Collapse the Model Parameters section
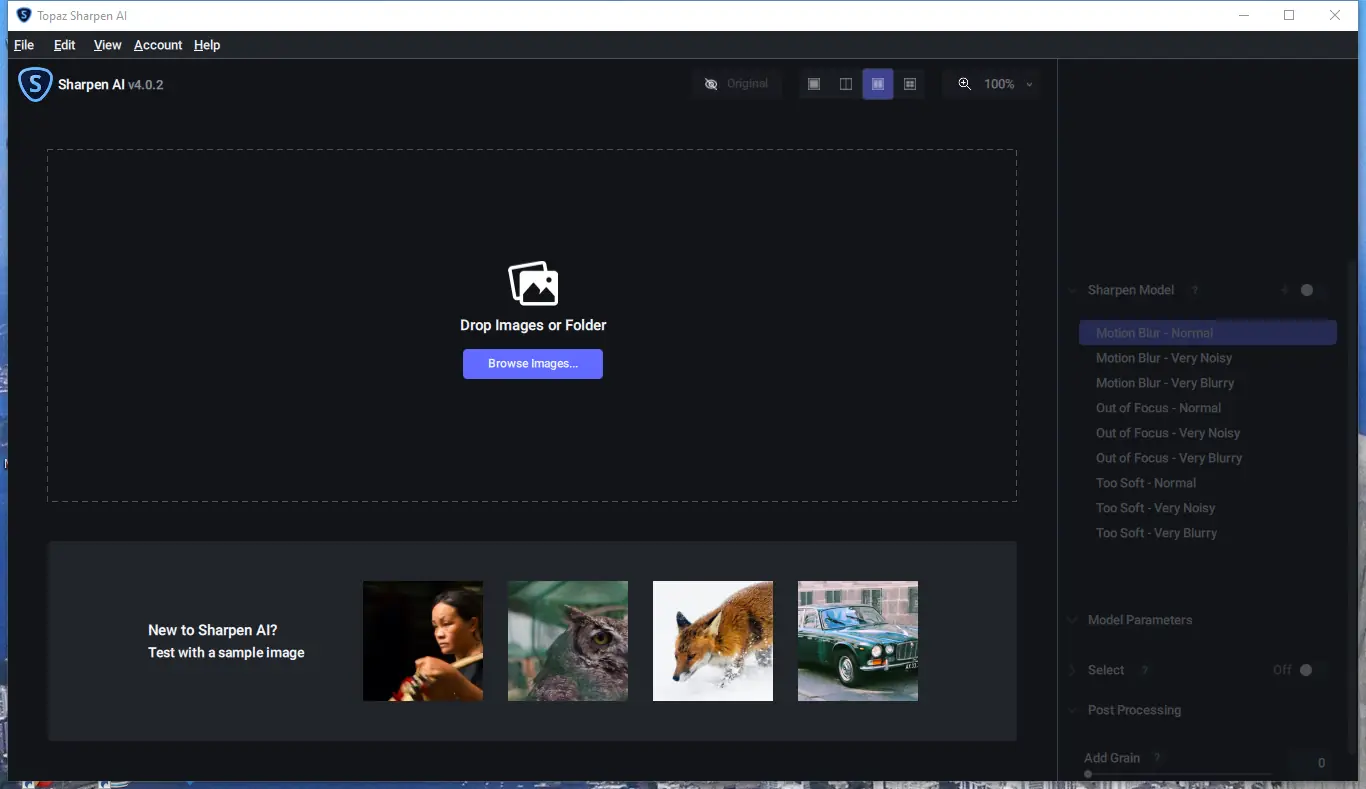Screen dimensions: 1366x789 tap(1074, 621)
